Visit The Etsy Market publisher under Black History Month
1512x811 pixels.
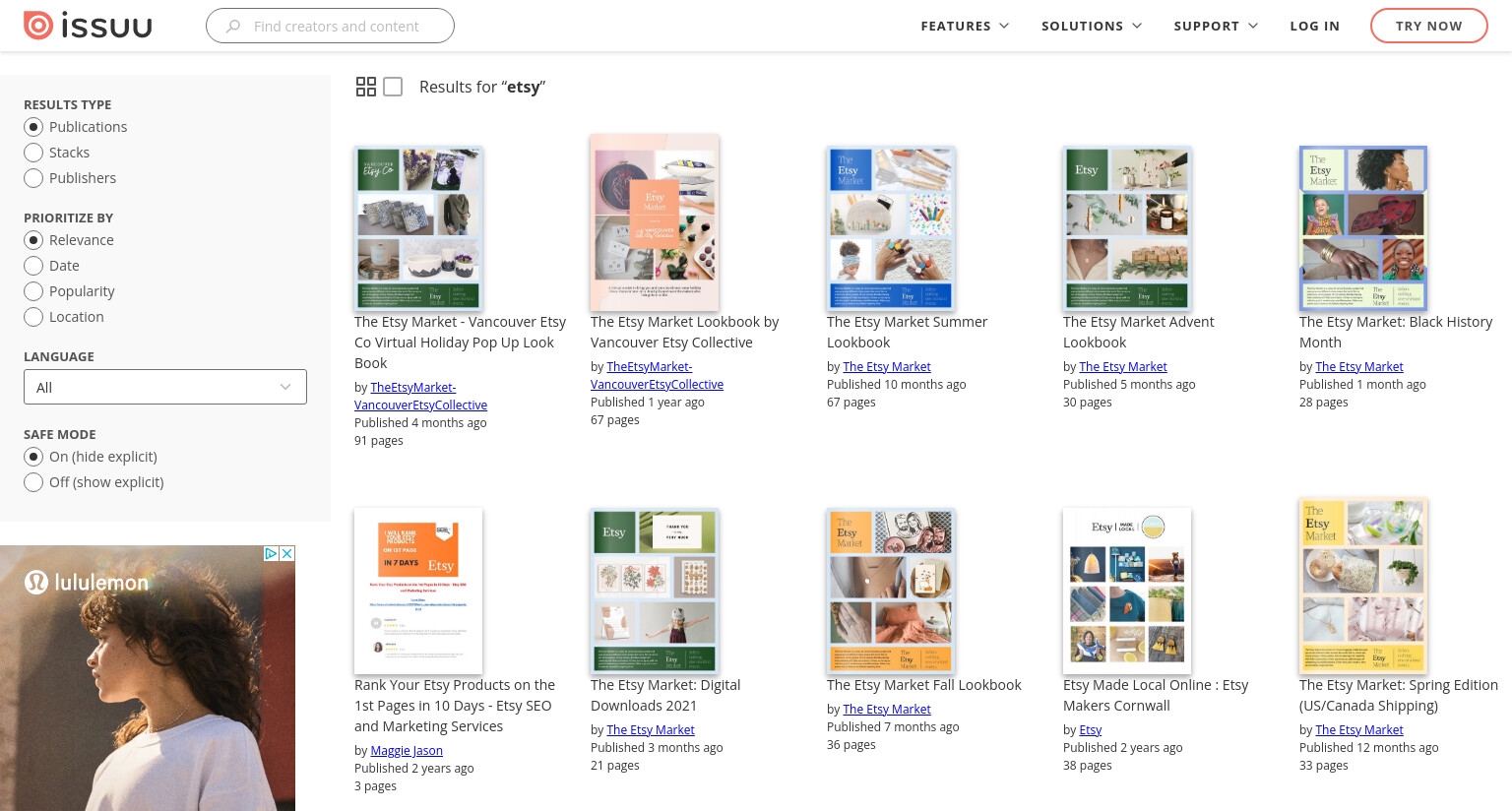click(1359, 367)
